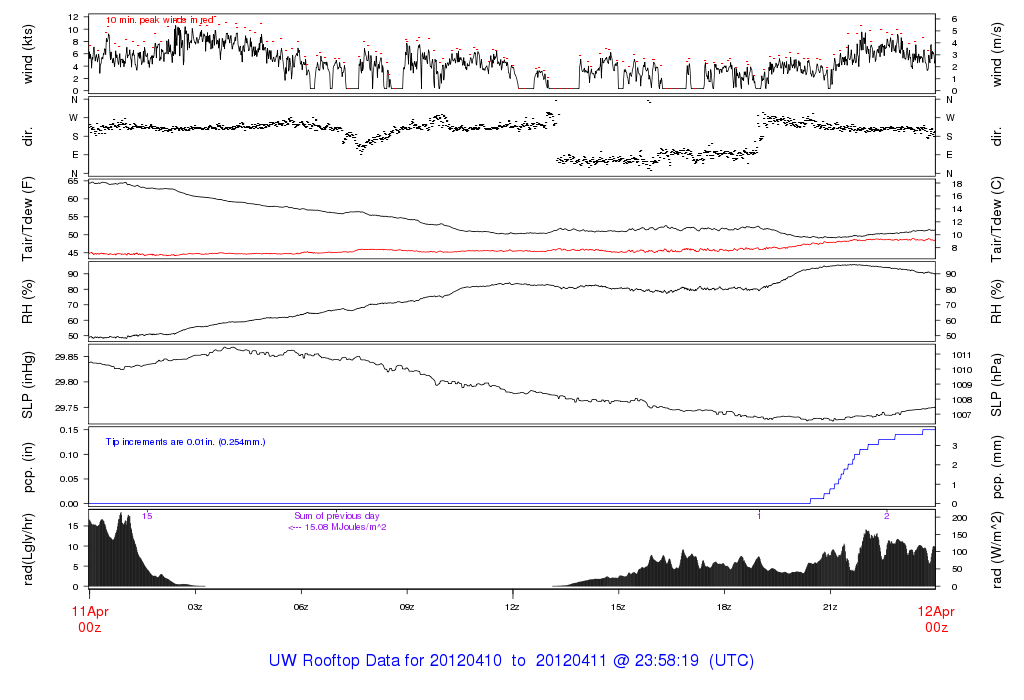Select the 'SLP (hPa)' right axis label
Screen dimensions: 1024x700
tap(996, 386)
